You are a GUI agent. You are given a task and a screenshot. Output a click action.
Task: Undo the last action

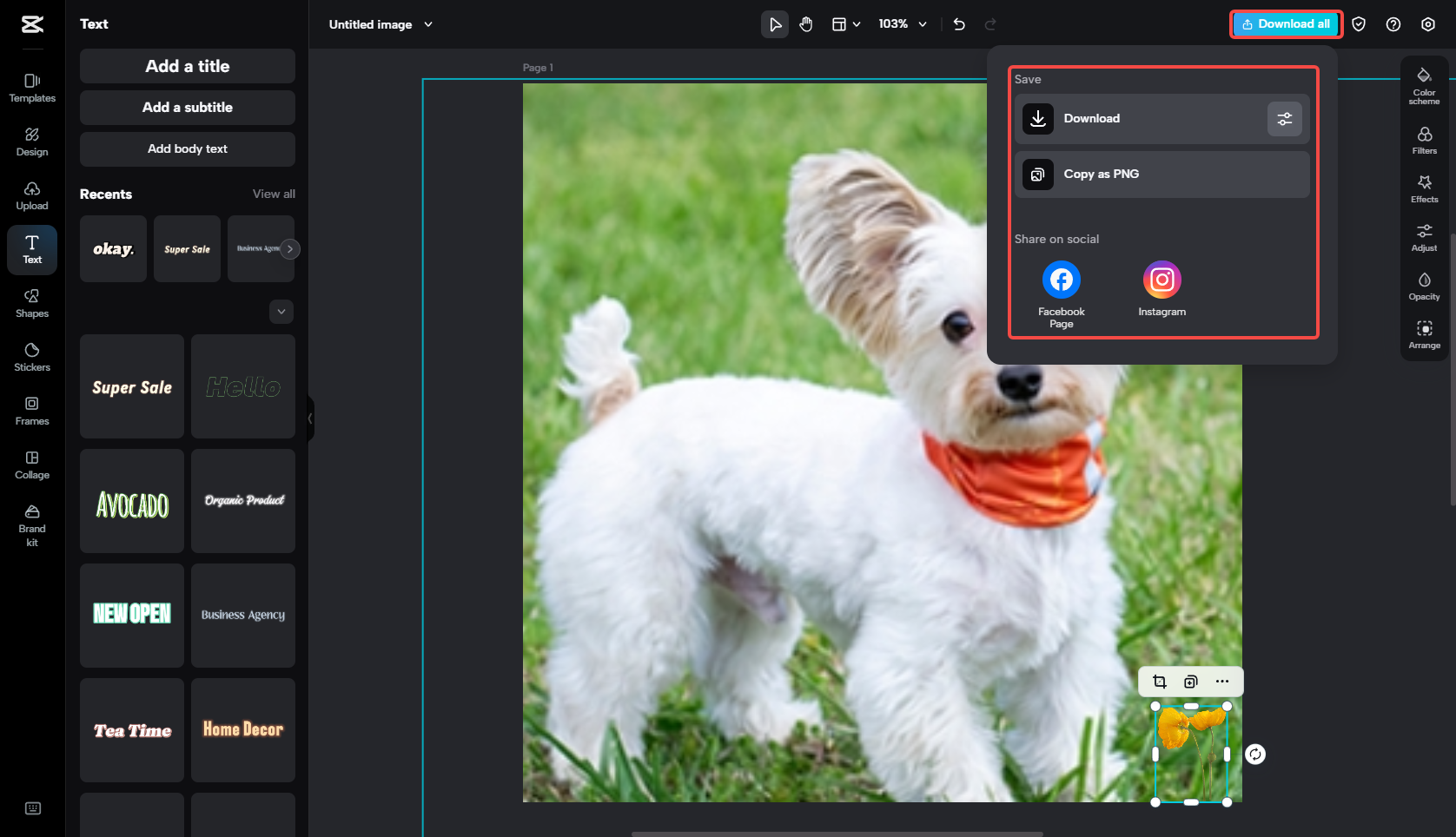pos(959,24)
